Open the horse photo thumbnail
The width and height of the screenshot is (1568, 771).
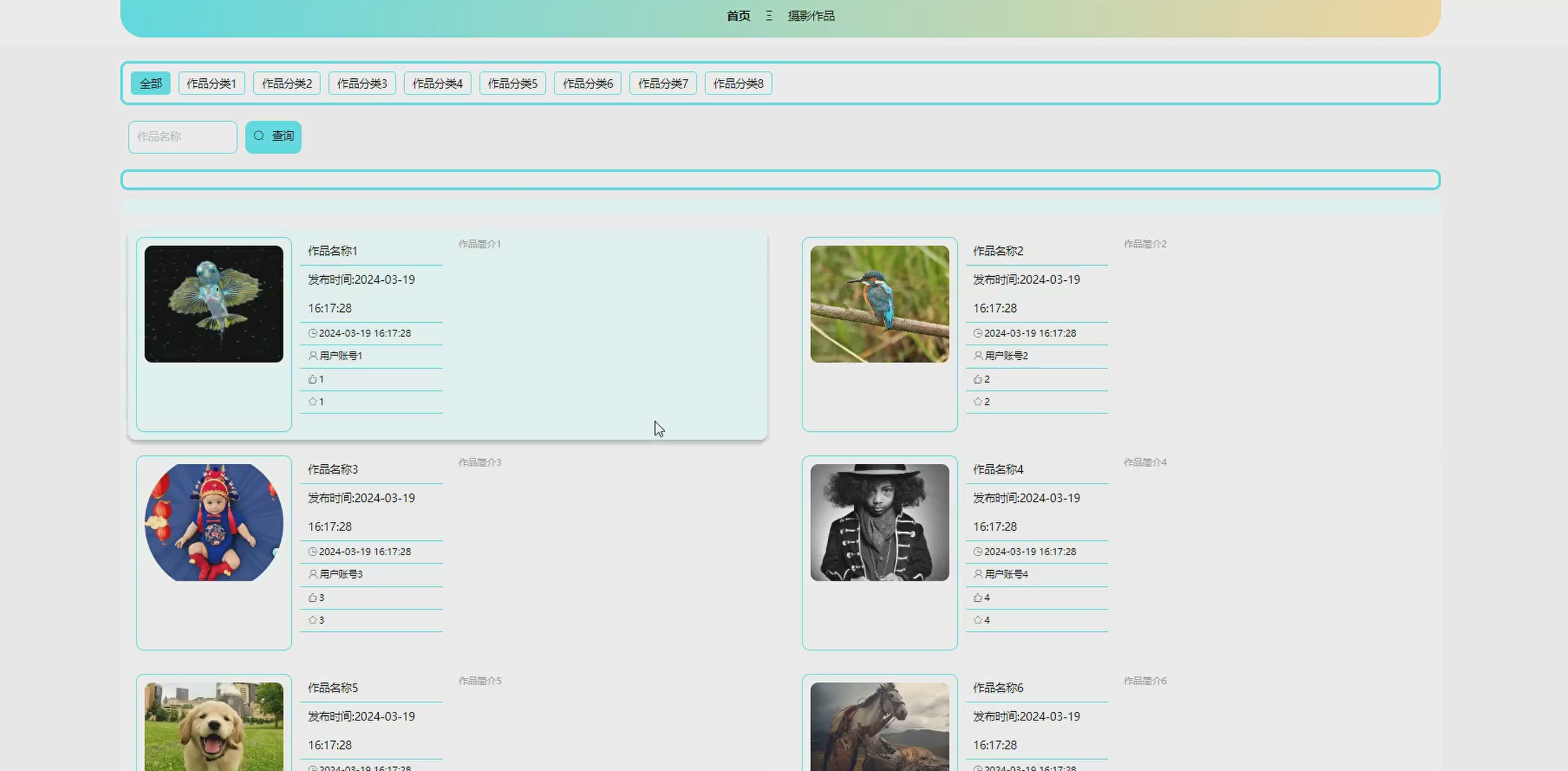point(880,727)
